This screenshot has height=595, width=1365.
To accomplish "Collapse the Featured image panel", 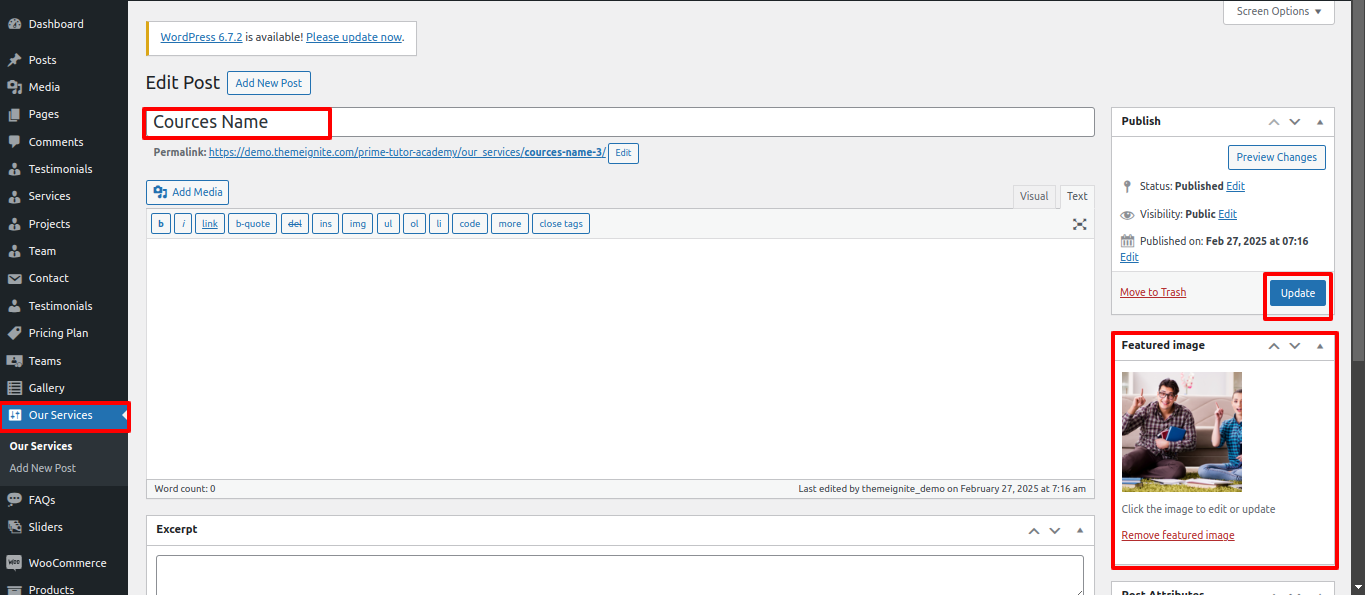I will coord(1319,346).
